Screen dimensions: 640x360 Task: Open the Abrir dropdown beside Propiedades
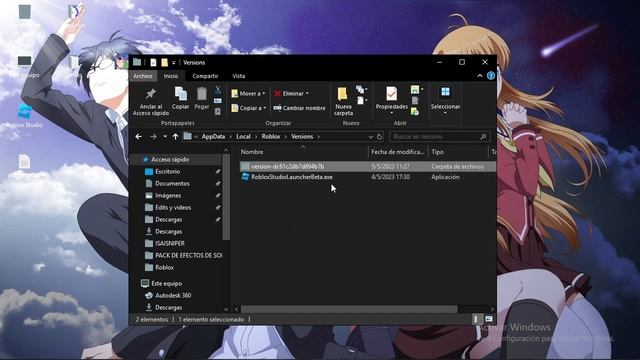pos(417,89)
